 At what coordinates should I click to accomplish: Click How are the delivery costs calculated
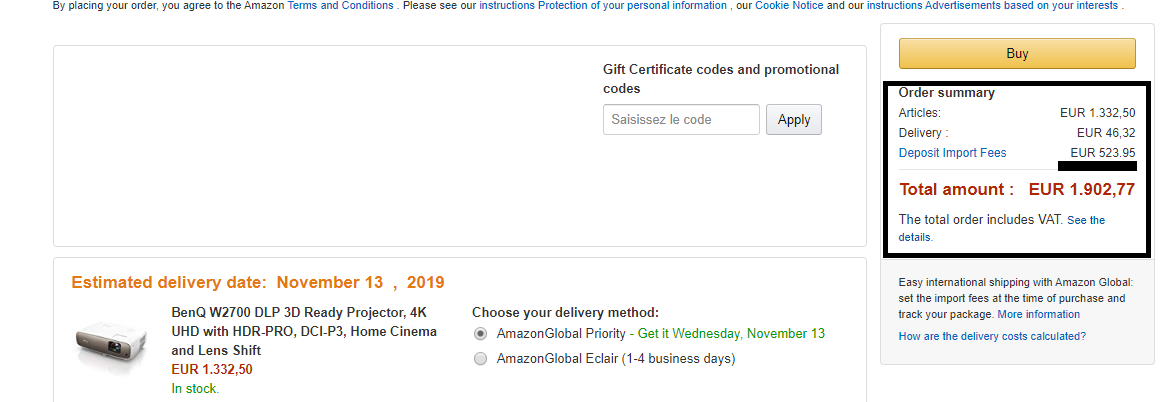point(992,336)
